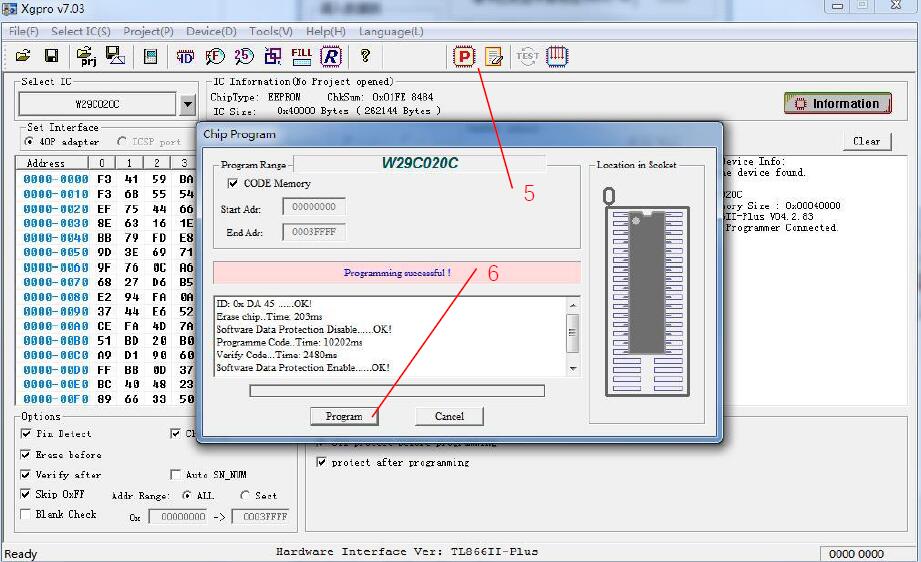Expand the Select IC dropdown arrow
Image resolution: width=921 pixels, height=562 pixels.
(x=187, y=105)
